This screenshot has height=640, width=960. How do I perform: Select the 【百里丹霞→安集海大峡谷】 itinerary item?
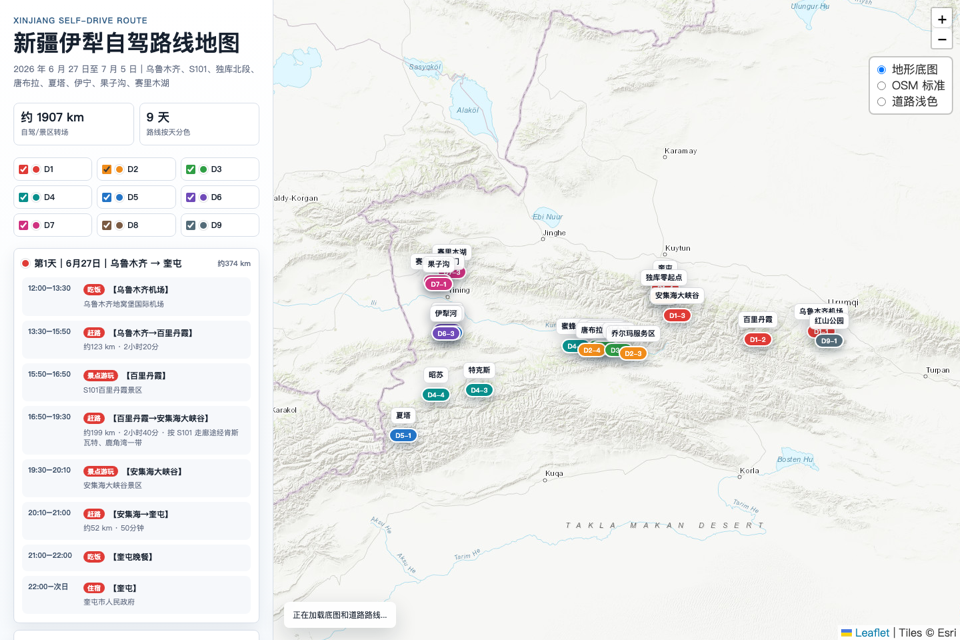[x=136, y=430]
